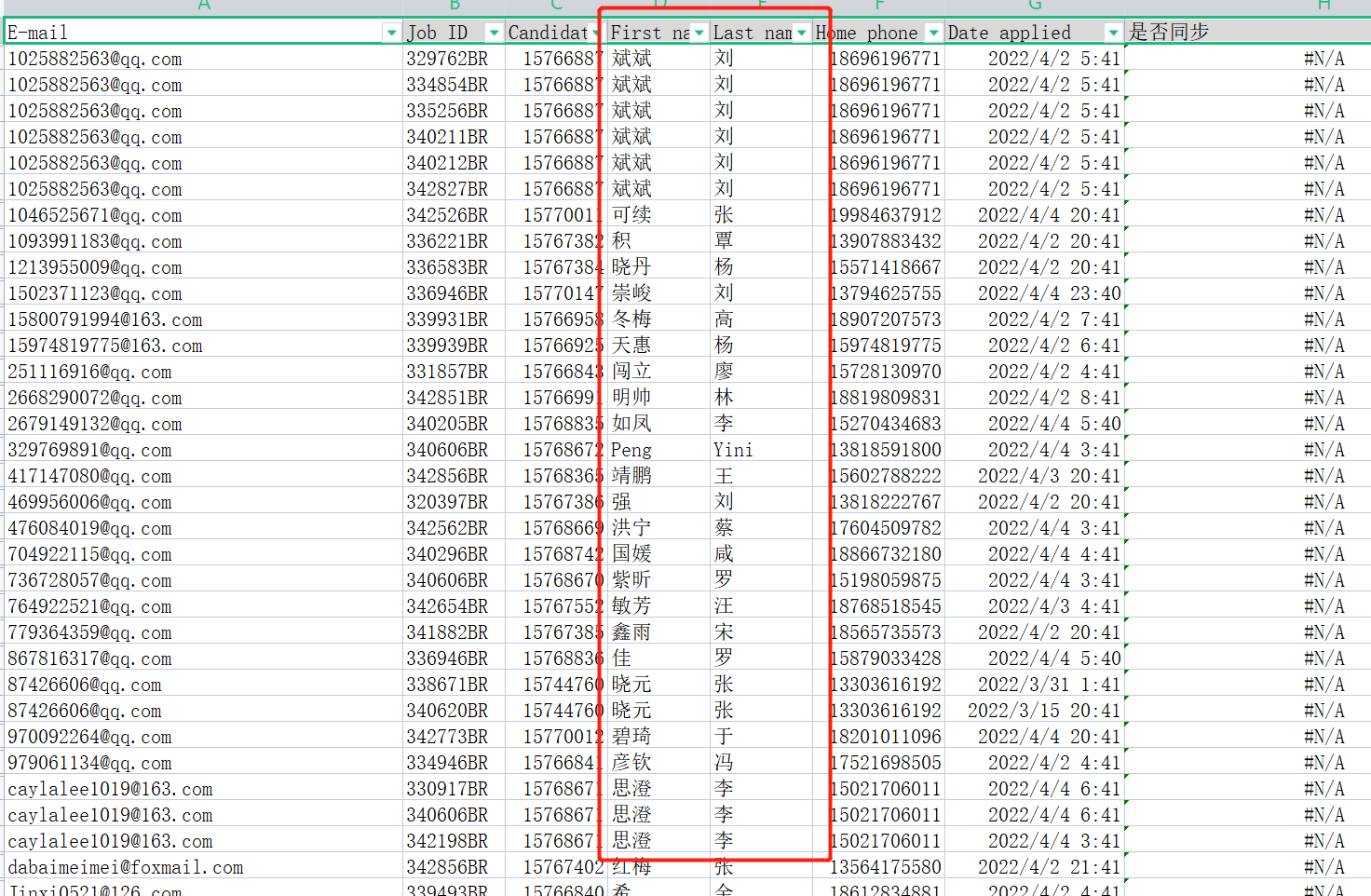Select first name 可续
This screenshot has height=896, width=1371.
tap(631, 215)
